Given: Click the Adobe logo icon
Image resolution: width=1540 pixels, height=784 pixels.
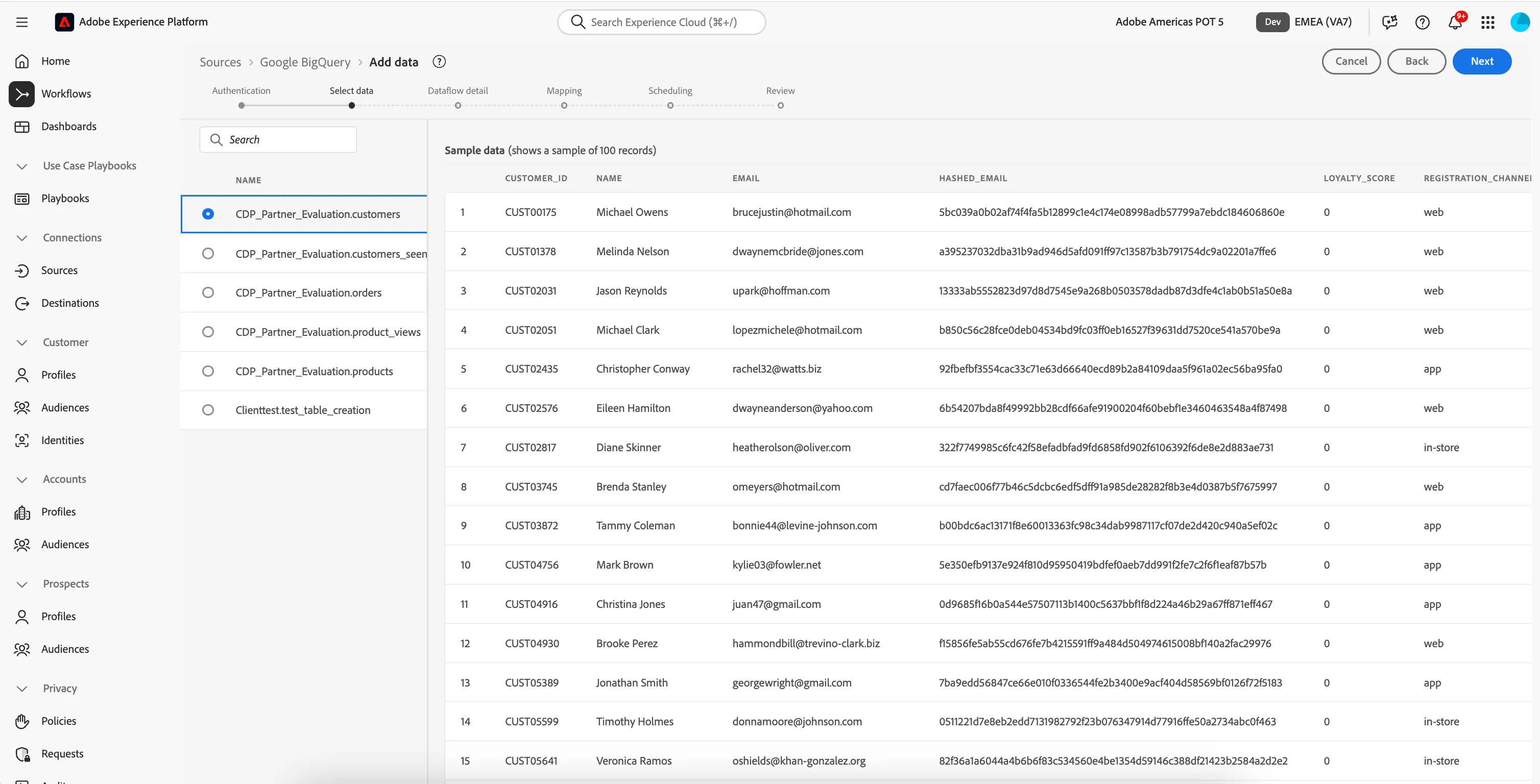Looking at the screenshot, I should [64, 22].
